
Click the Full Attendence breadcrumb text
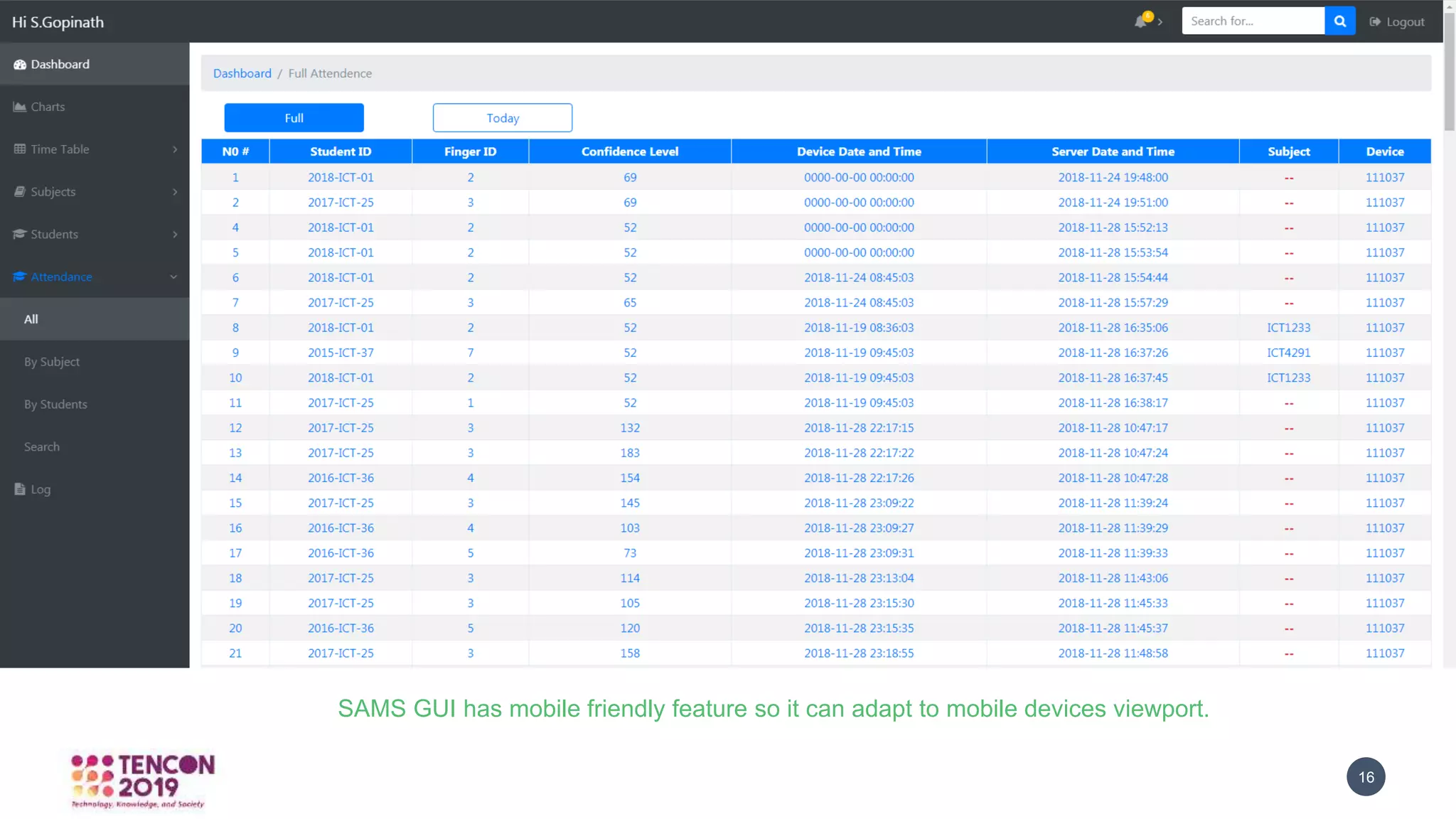(330, 73)
